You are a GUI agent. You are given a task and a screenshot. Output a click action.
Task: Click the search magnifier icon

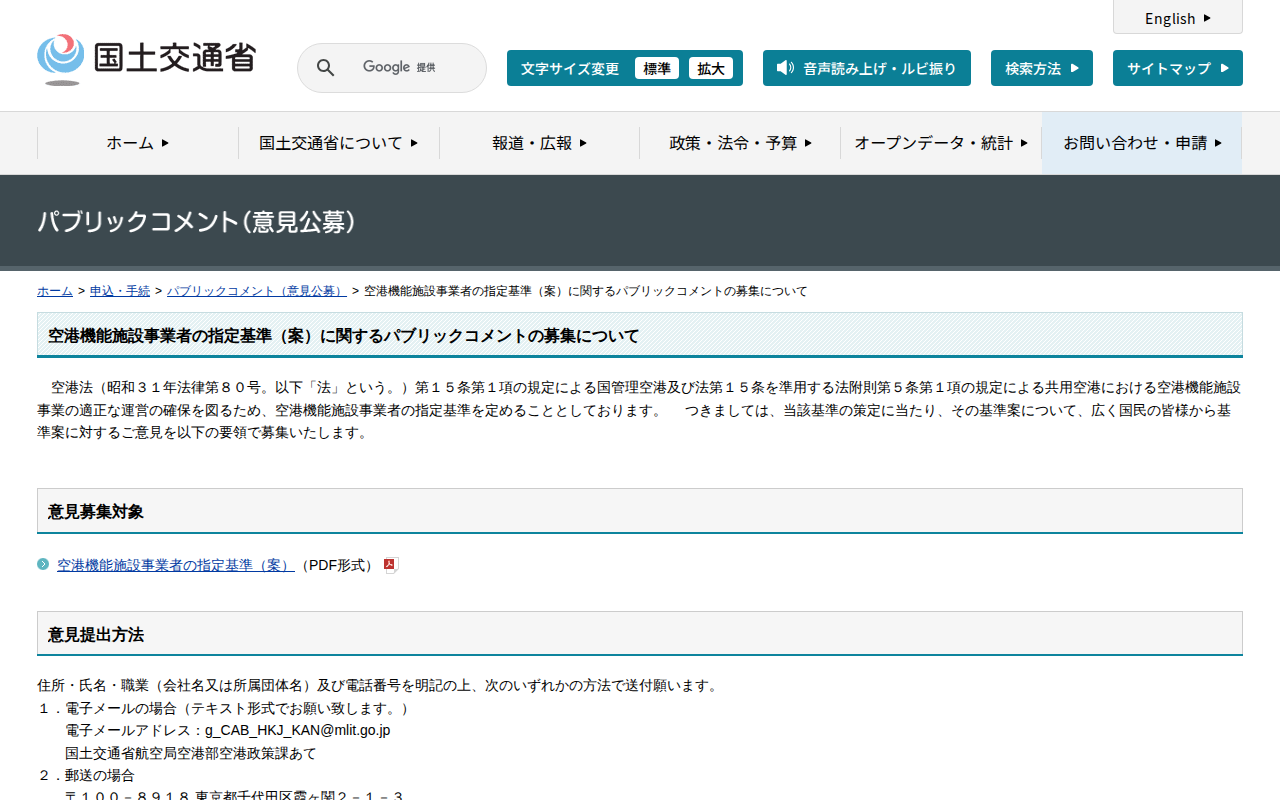pos(325,67)
